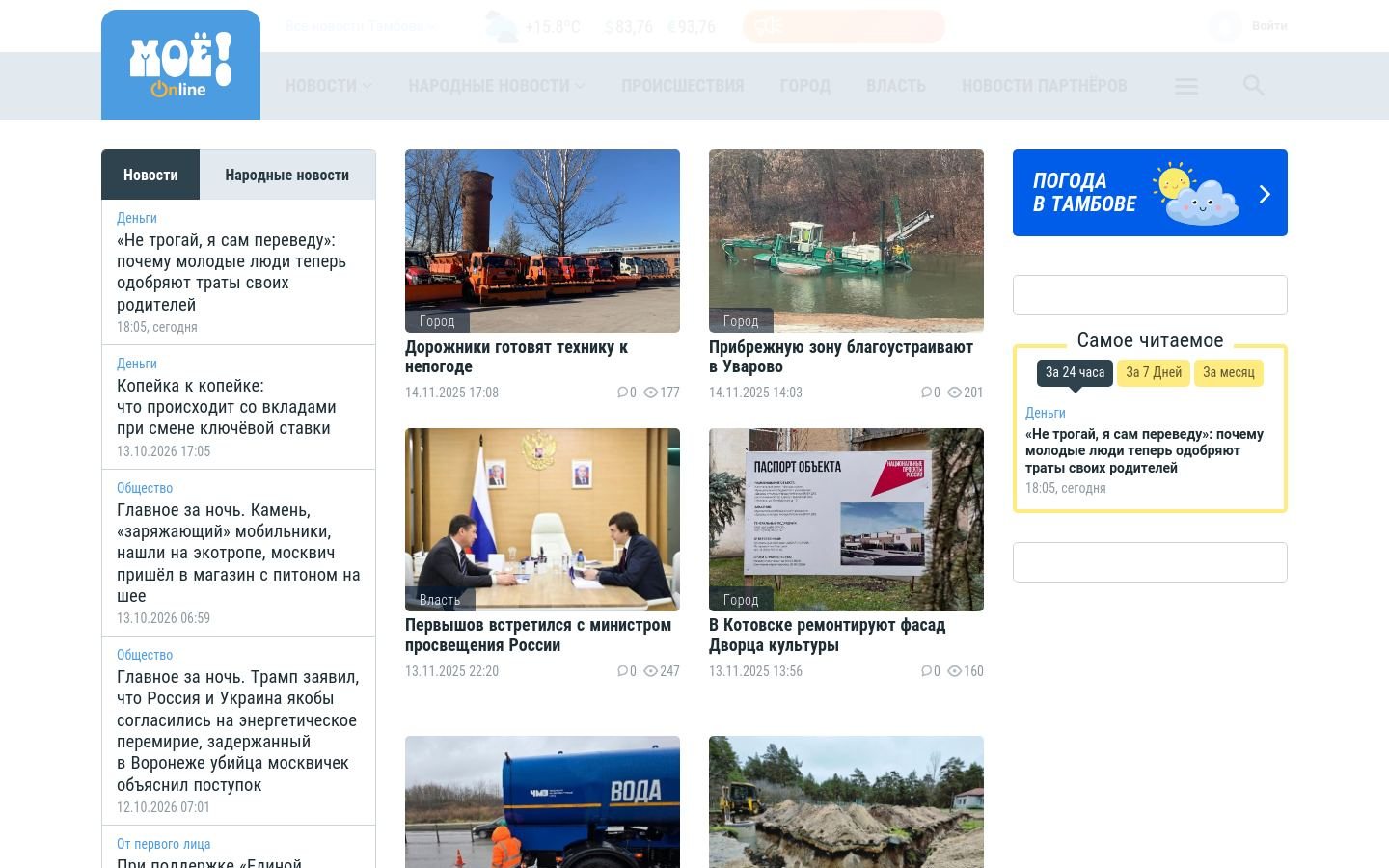Switch to the Народные новости tab
This screenshot has width=1389, height=868.
pos(286,175)
